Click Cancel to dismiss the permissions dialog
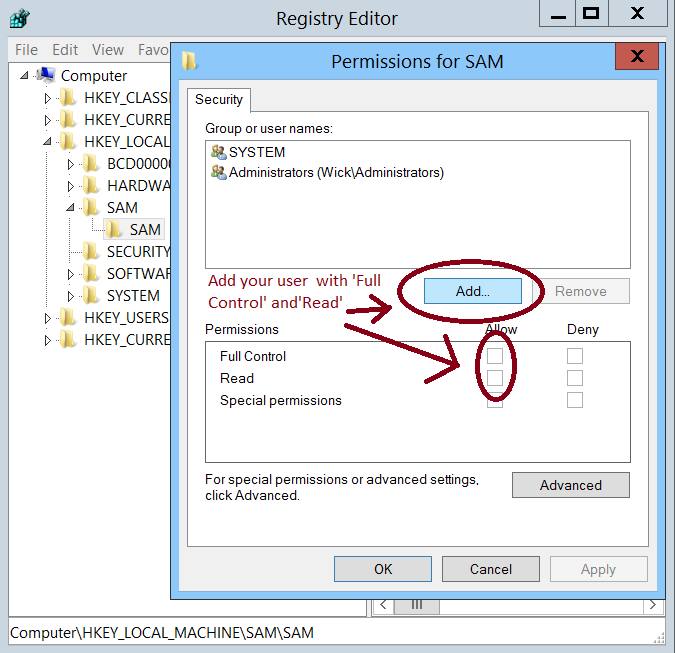Image resolution: width=675 pixels, height=653 pixels. [x=490, y=569]
